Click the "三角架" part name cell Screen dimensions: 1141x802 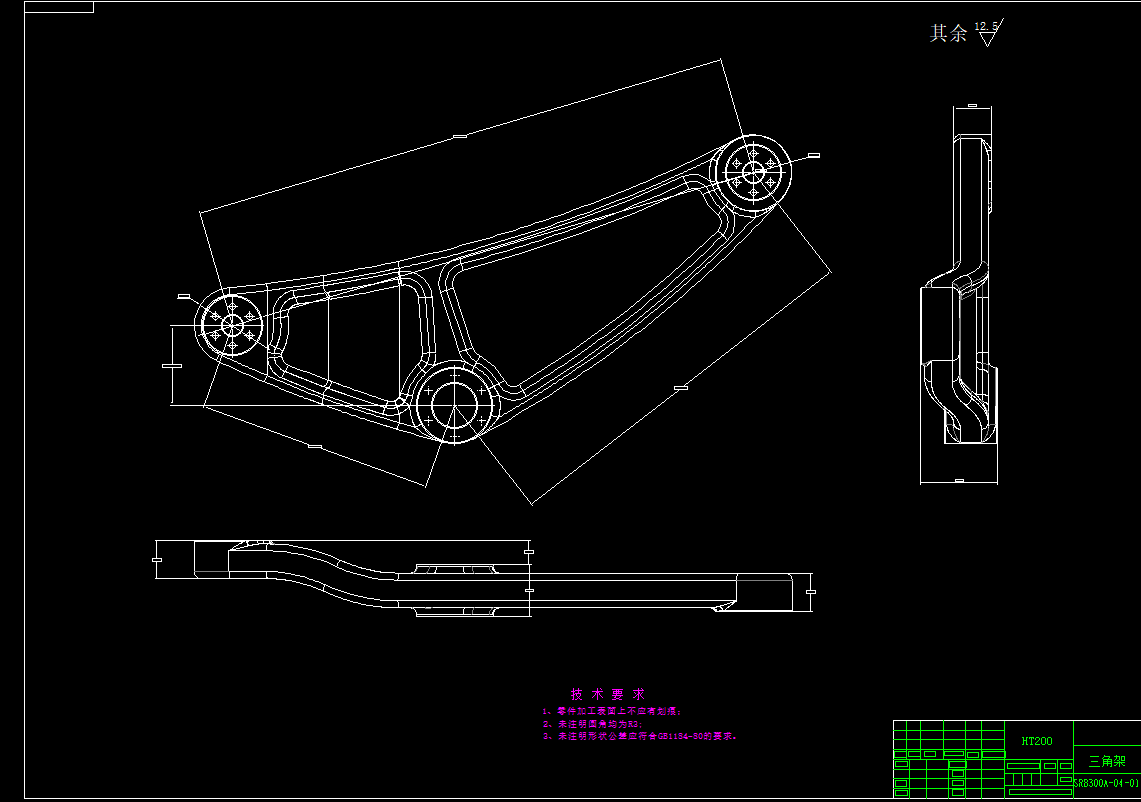[1107, 761]
